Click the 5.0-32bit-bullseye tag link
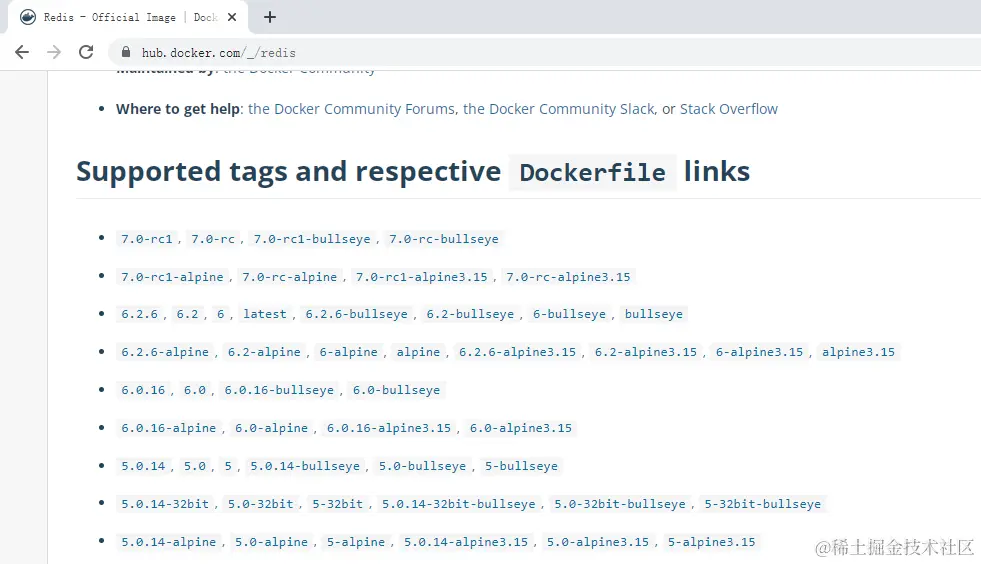This screenshot has width=981, height=564. pos(620,504)
